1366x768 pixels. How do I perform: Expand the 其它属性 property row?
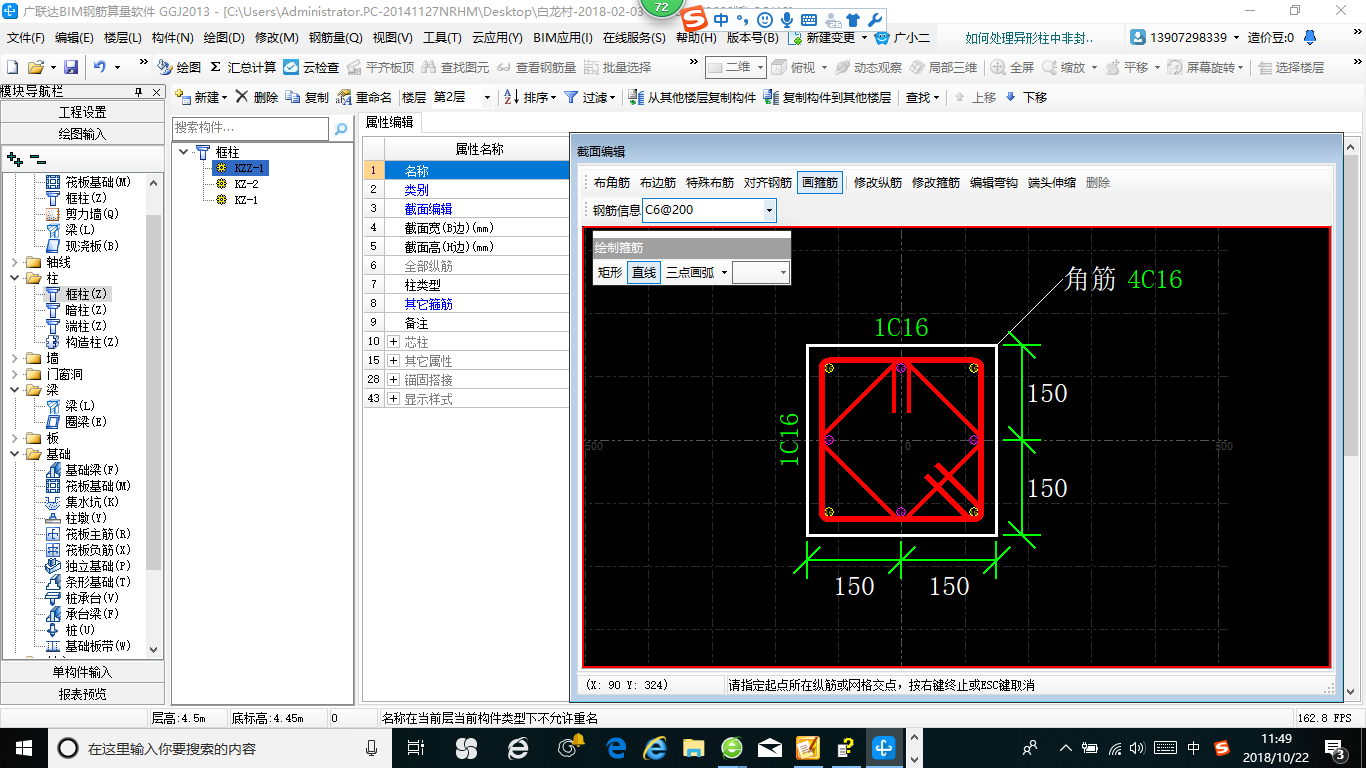(x=393, y=361)
